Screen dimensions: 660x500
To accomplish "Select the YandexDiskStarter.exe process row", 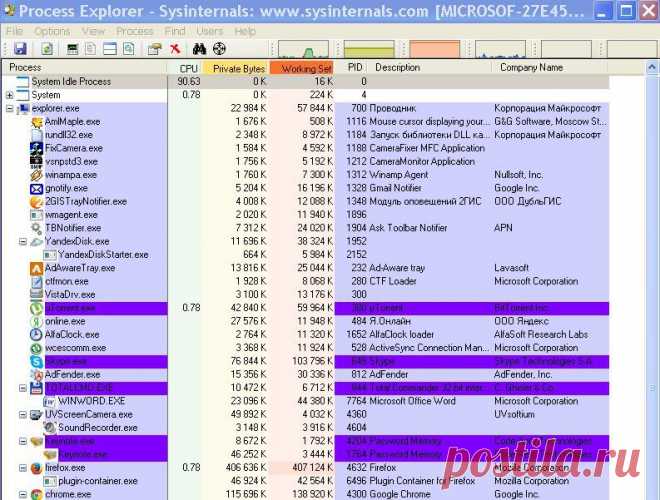I will [x=306, y=255].
